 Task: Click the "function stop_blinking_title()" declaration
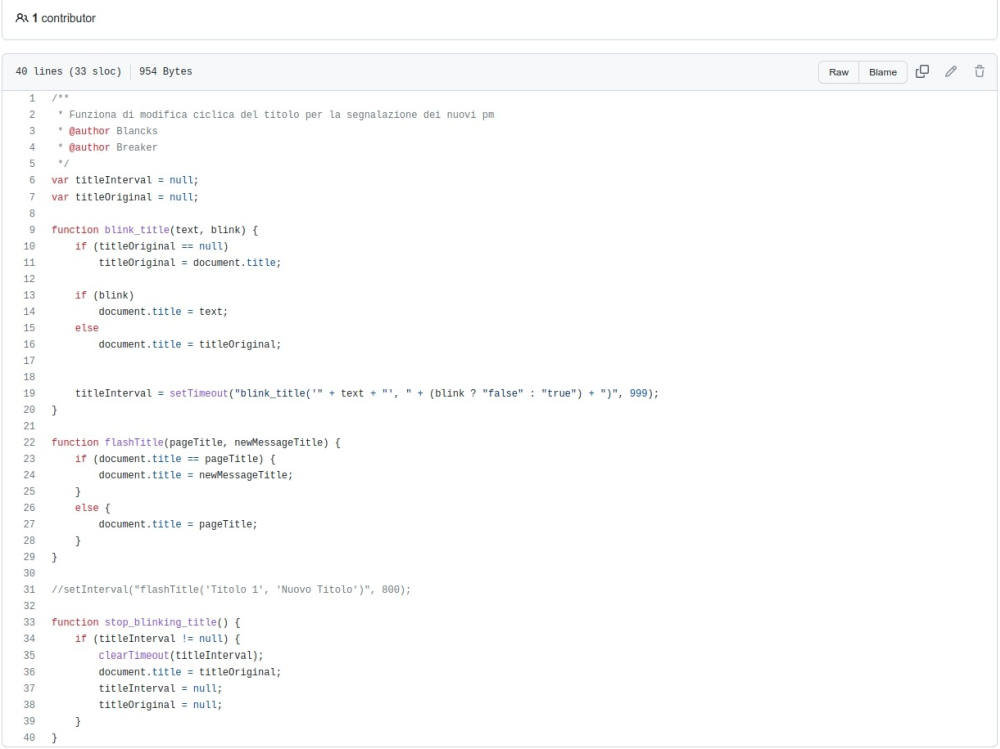(146, 623)
